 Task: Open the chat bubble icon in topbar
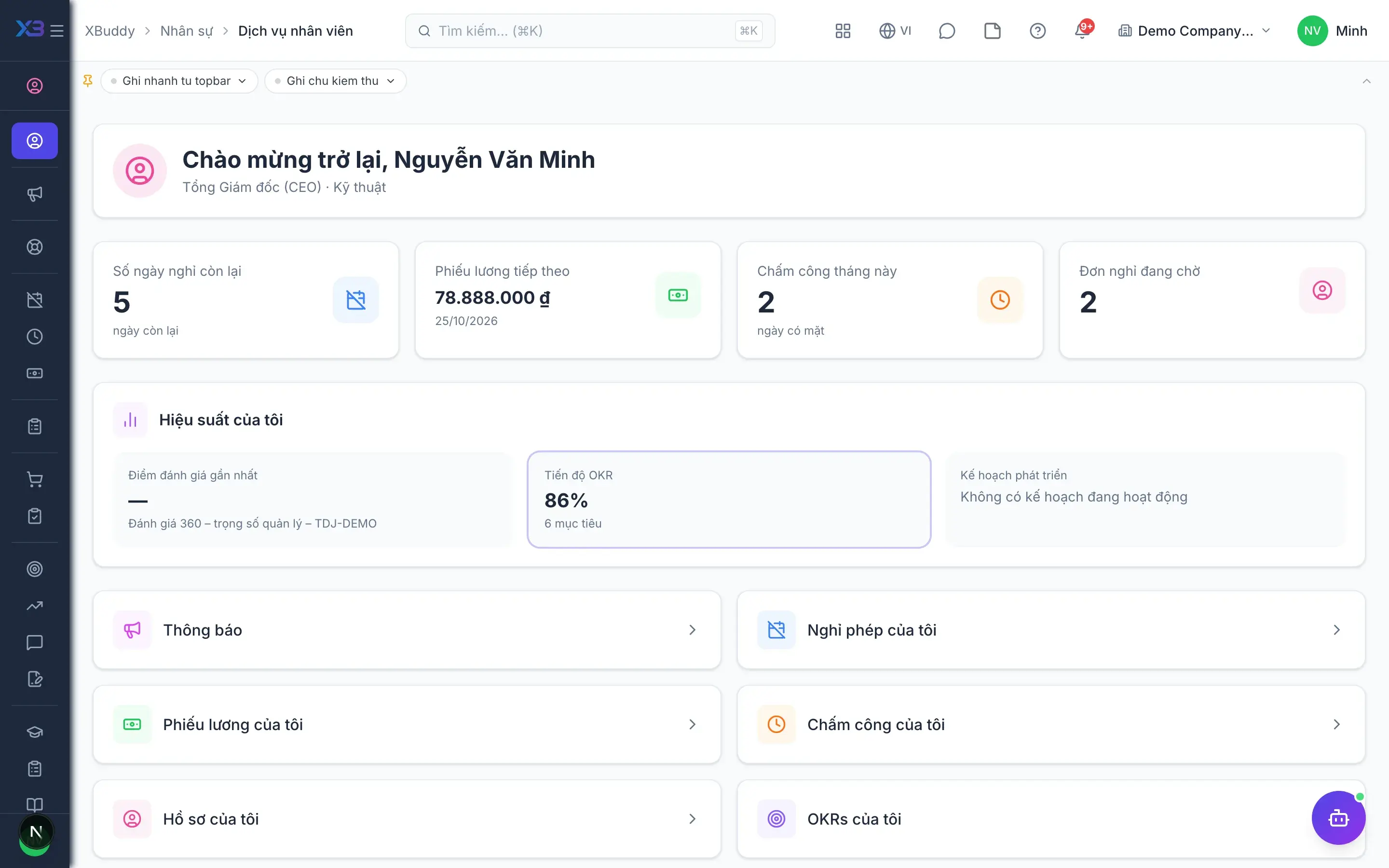(946, 31)
